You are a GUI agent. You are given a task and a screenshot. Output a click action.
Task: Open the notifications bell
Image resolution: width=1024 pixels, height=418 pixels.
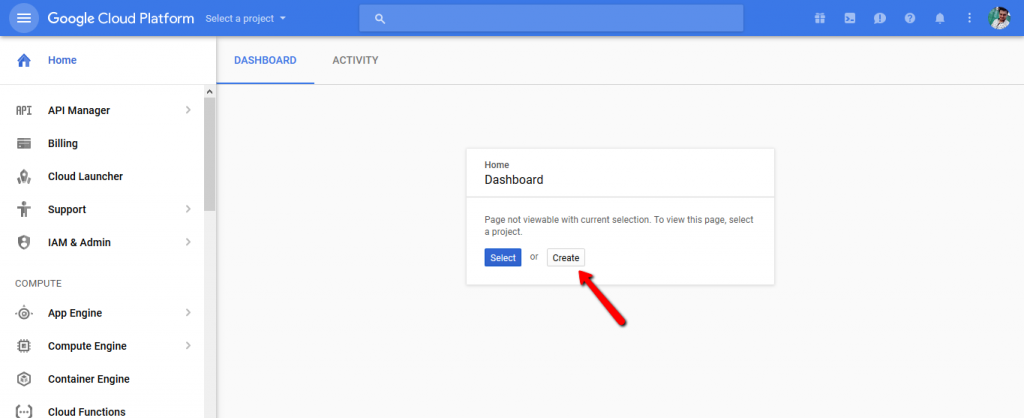[x=940, y=18]
